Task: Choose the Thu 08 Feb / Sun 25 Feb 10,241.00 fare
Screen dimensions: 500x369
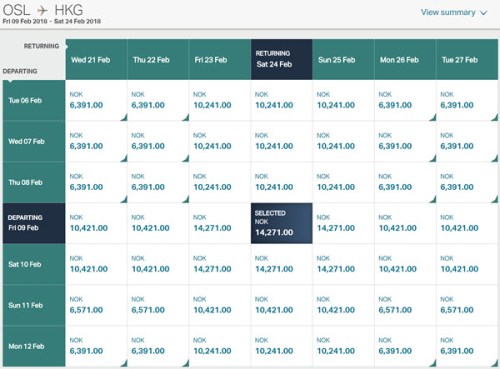Action: [x=343, y=182]
